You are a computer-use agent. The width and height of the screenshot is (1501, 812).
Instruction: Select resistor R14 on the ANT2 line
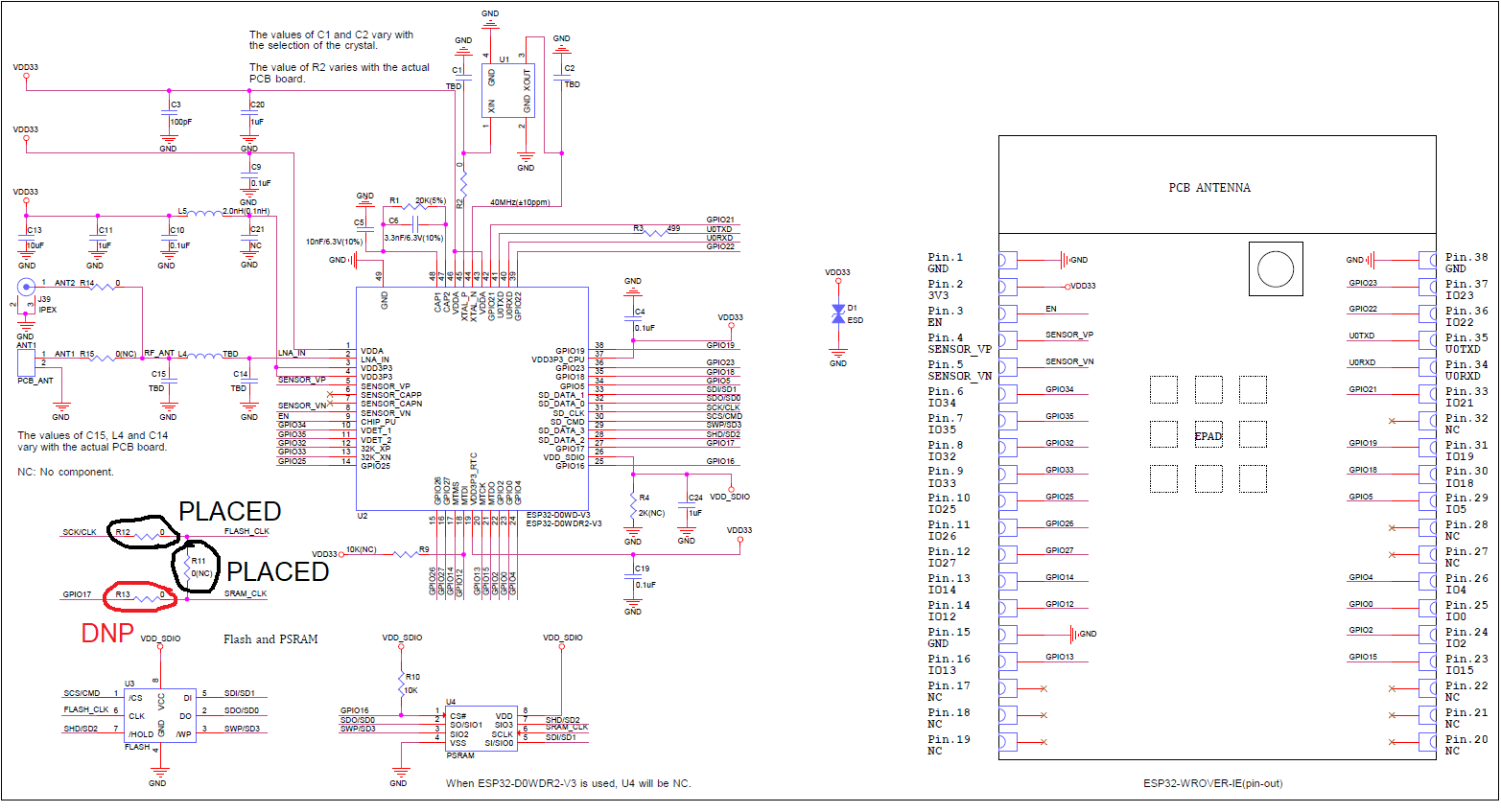[x=105, y=285]
